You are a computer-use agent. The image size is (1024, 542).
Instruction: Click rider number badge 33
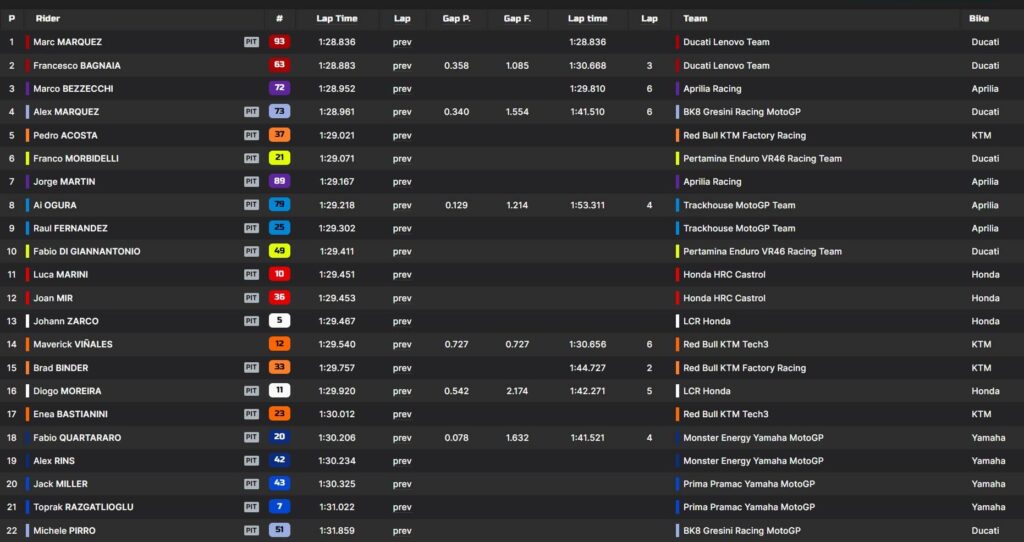pyautogui.click(x=279, y=368)
